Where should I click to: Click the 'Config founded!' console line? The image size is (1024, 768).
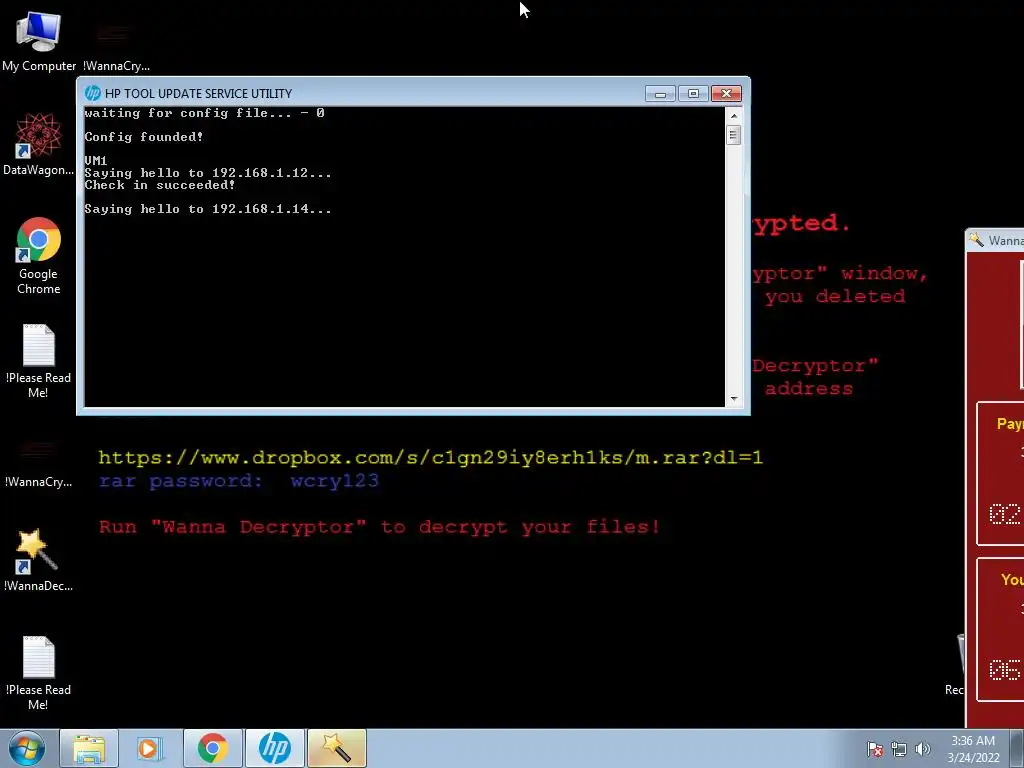144,137
